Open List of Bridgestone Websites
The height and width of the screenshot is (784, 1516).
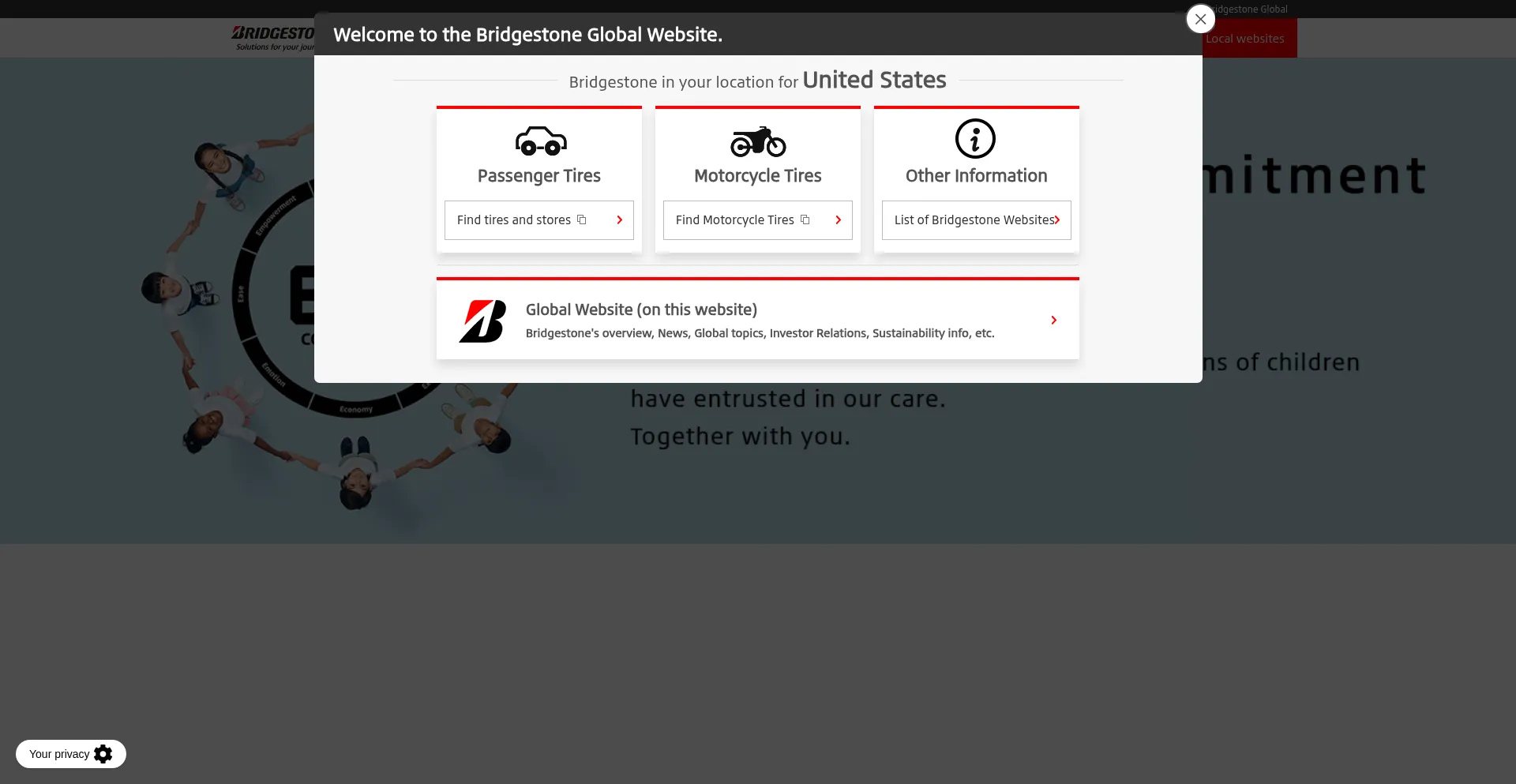[x=974, y=220]
